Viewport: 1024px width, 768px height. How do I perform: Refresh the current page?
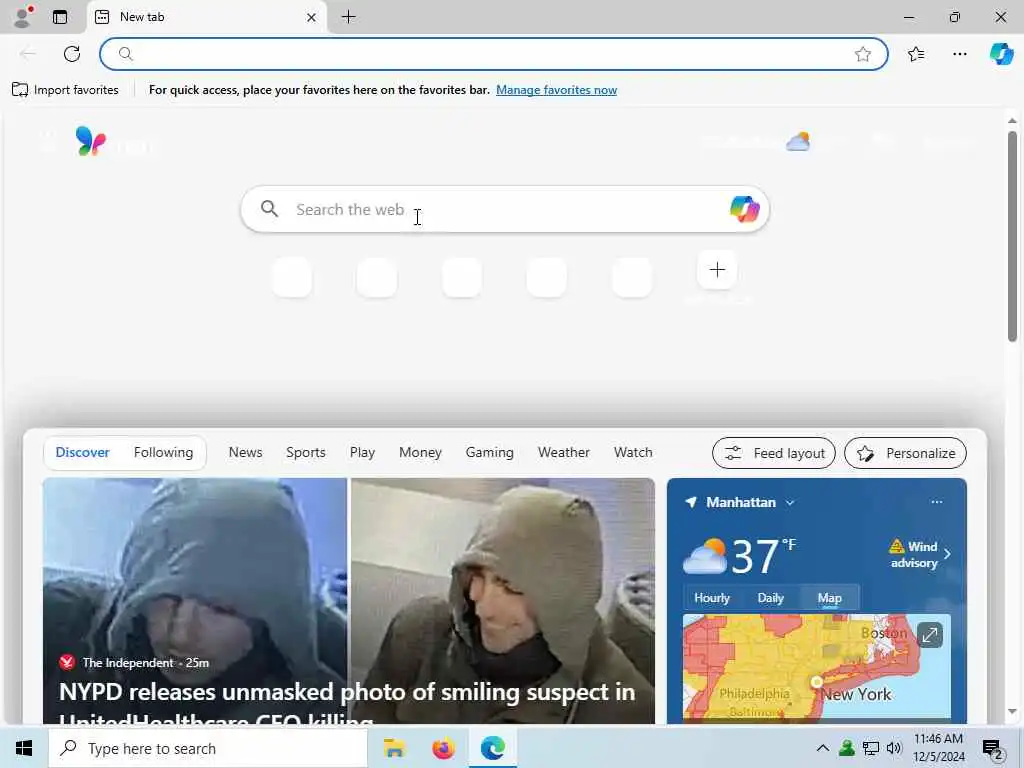point(72,54)
